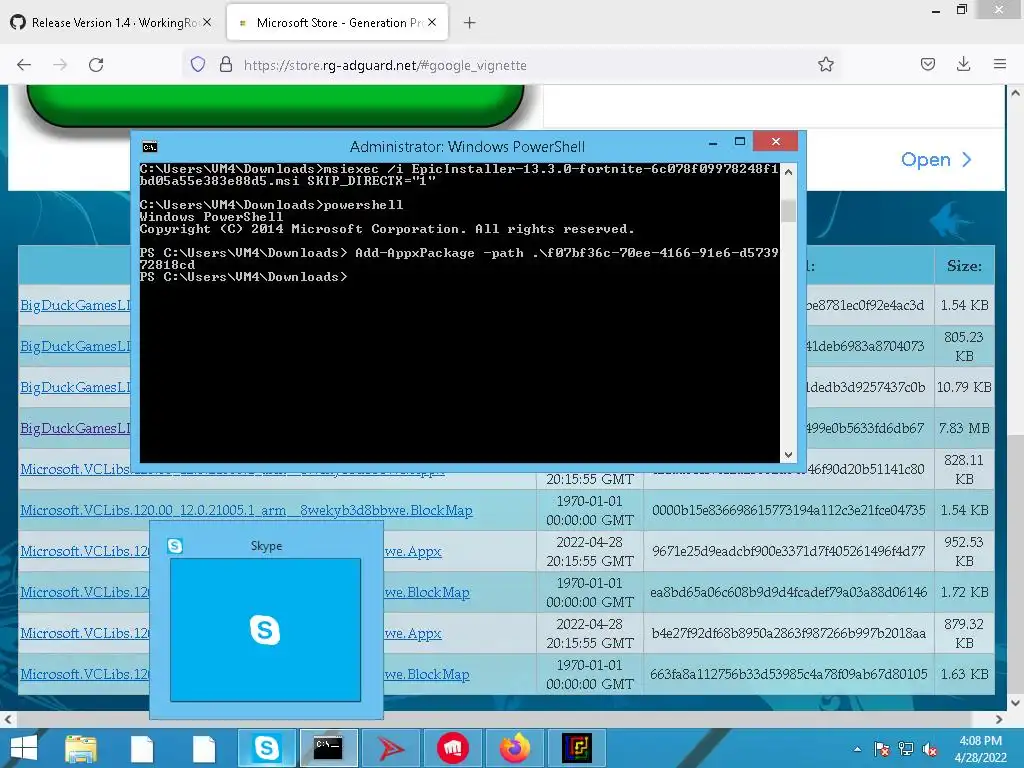Show hidden system tray icons

pyautogui.click(x=857, y=749)
